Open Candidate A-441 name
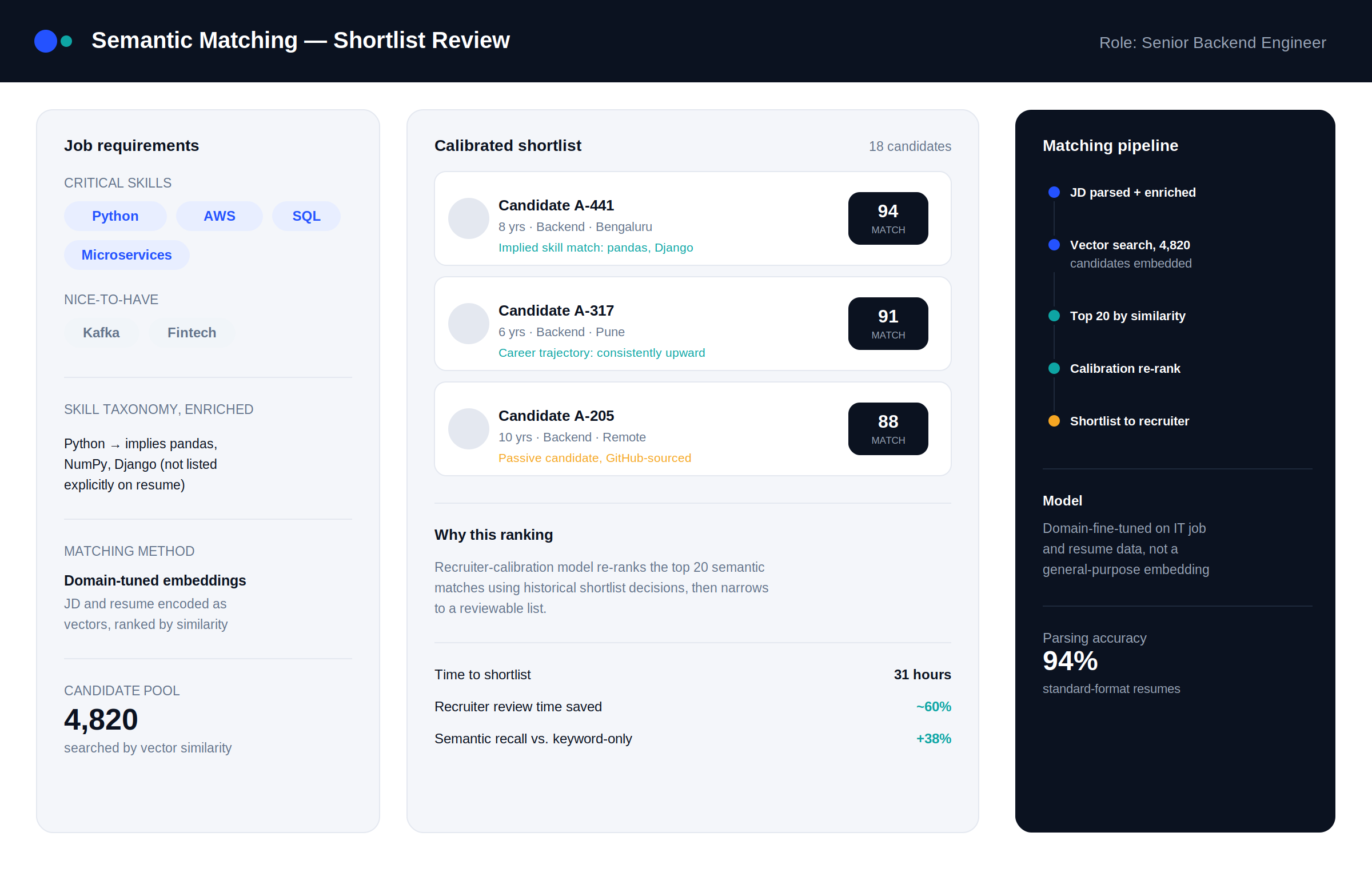The width and height of the screenshot is (1372, 892). point(556,206)
